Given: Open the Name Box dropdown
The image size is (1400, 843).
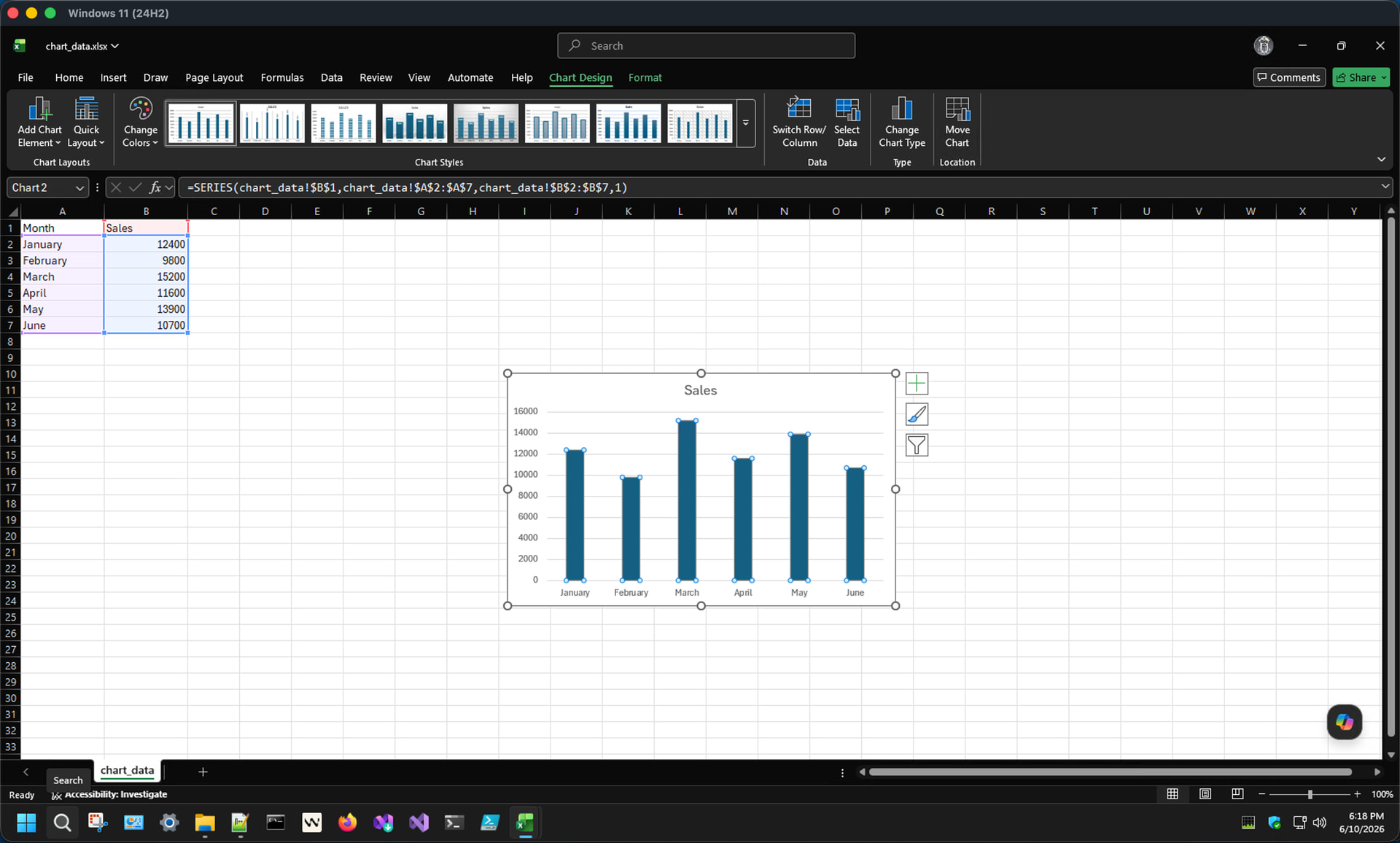Looking at the screenshot, I should click(x=79, y=188).
